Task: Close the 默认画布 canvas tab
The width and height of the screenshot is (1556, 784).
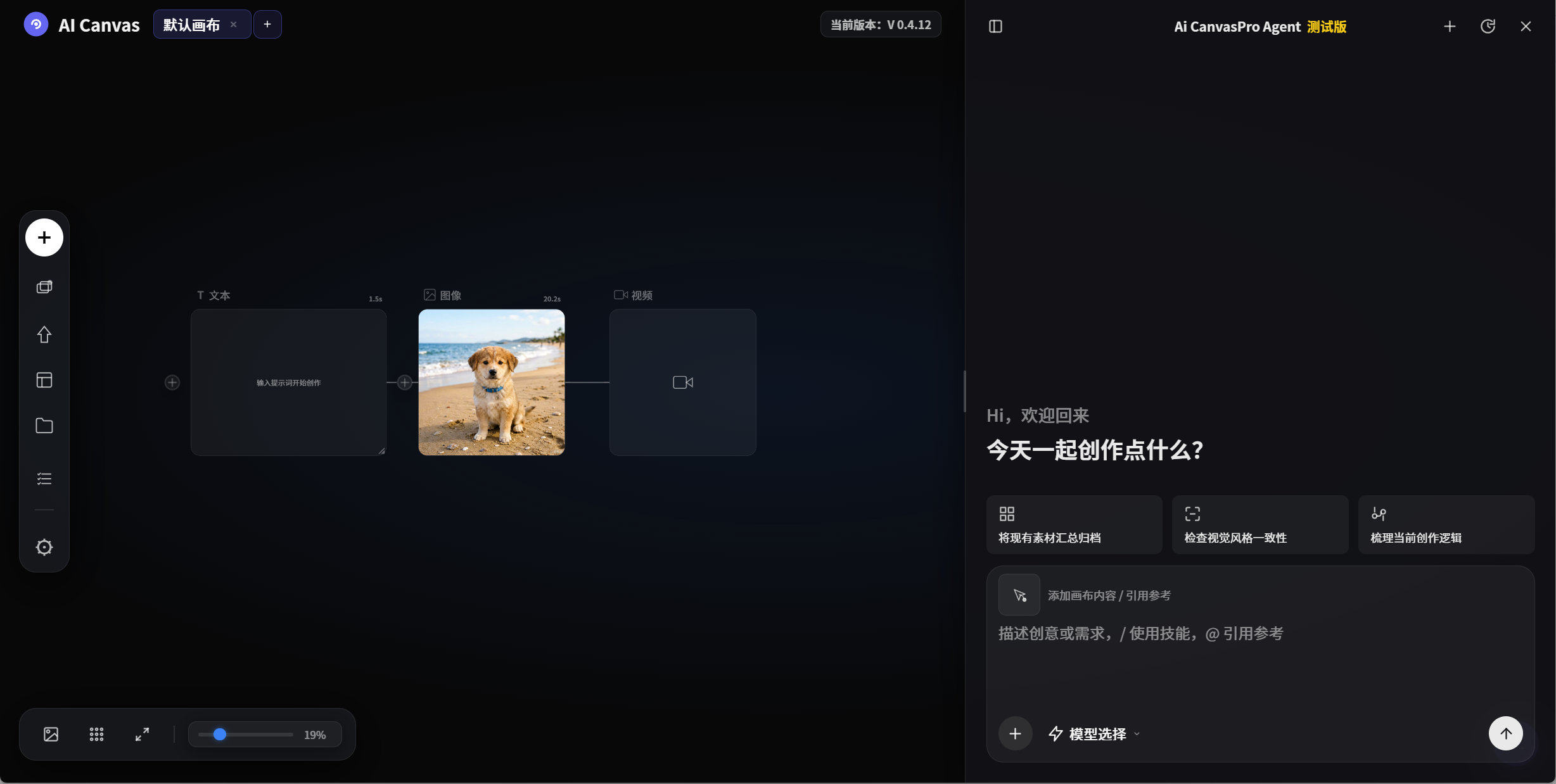Action: 234,25
